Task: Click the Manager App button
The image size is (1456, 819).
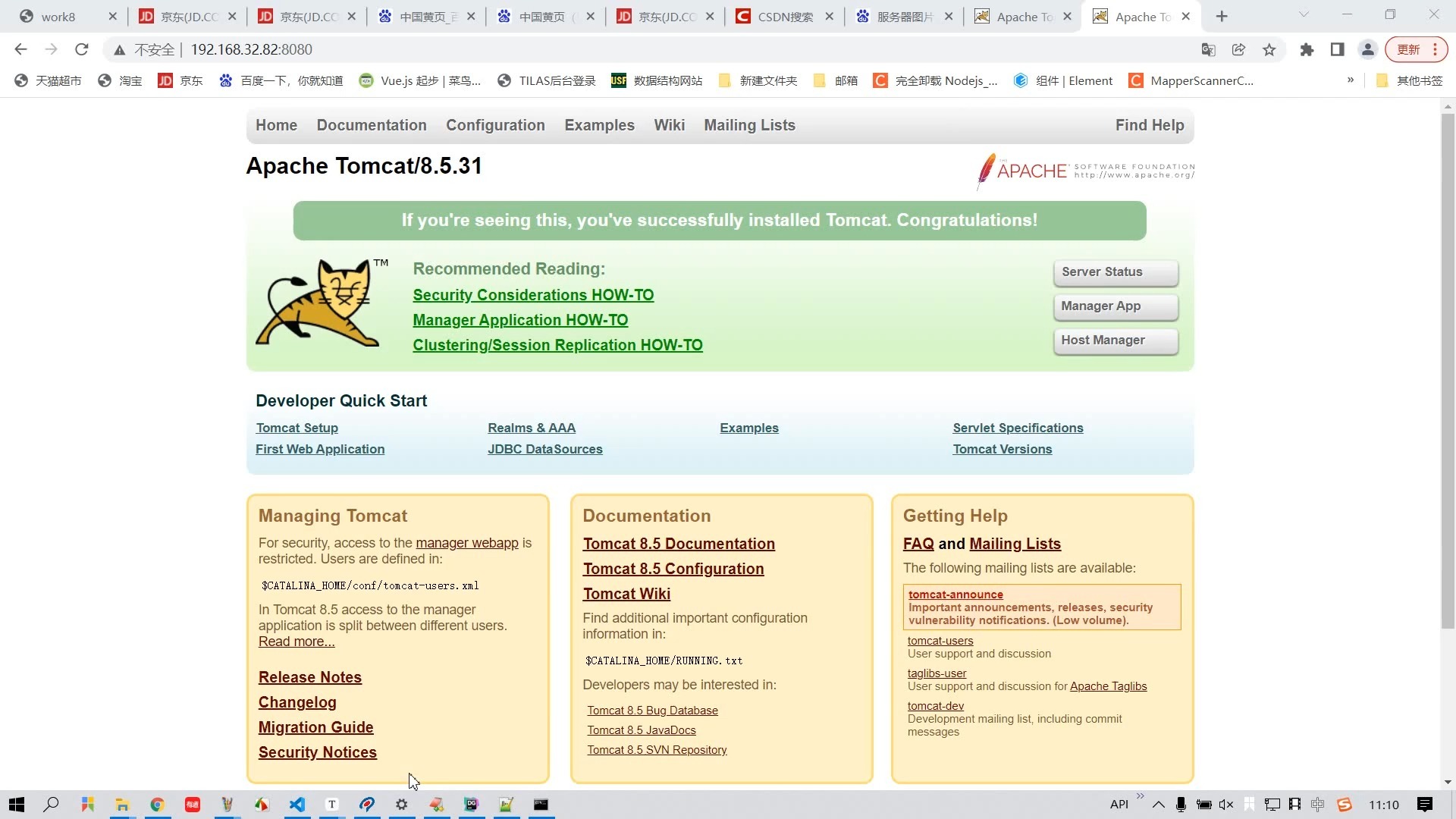Action: coord(1116,306)
